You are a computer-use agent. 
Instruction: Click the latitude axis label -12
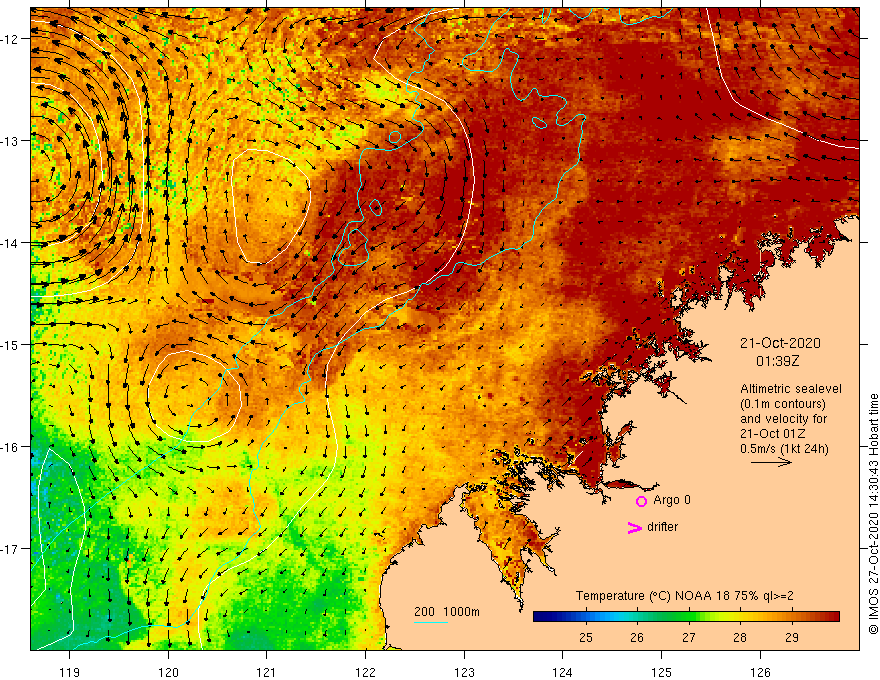(10, 39)
